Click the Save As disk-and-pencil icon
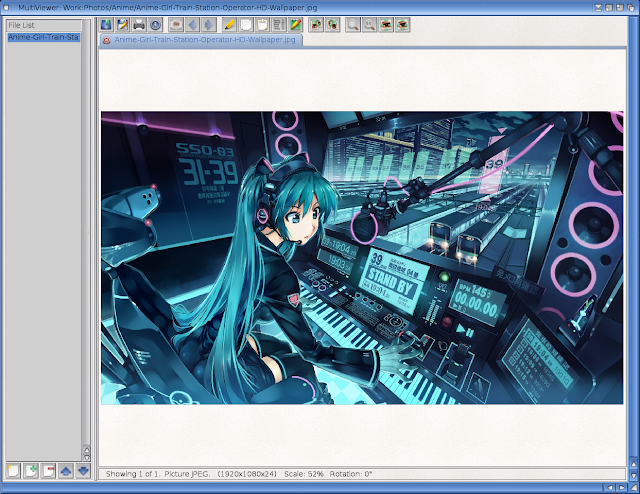Viewport: 640px width, 494px height. pyautogui.click(x=122, y=25)
